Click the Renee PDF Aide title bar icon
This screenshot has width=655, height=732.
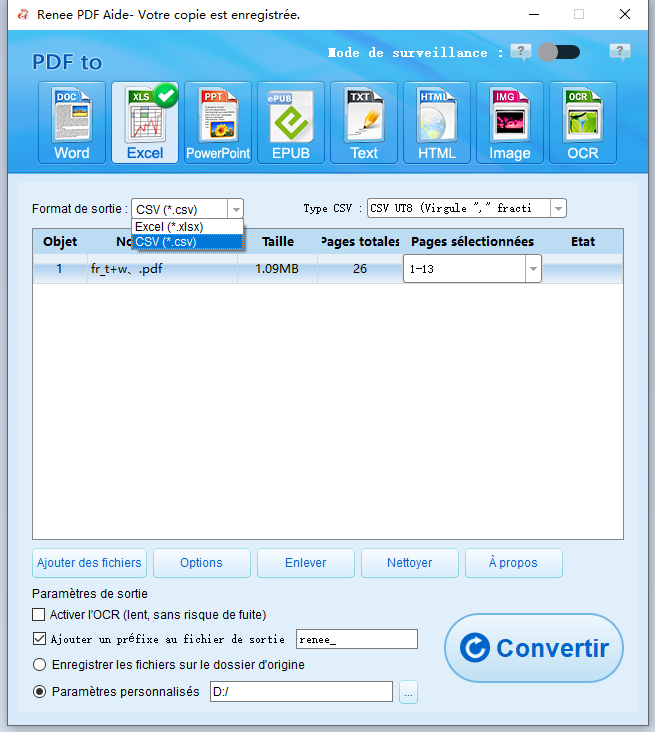point(23,14)
